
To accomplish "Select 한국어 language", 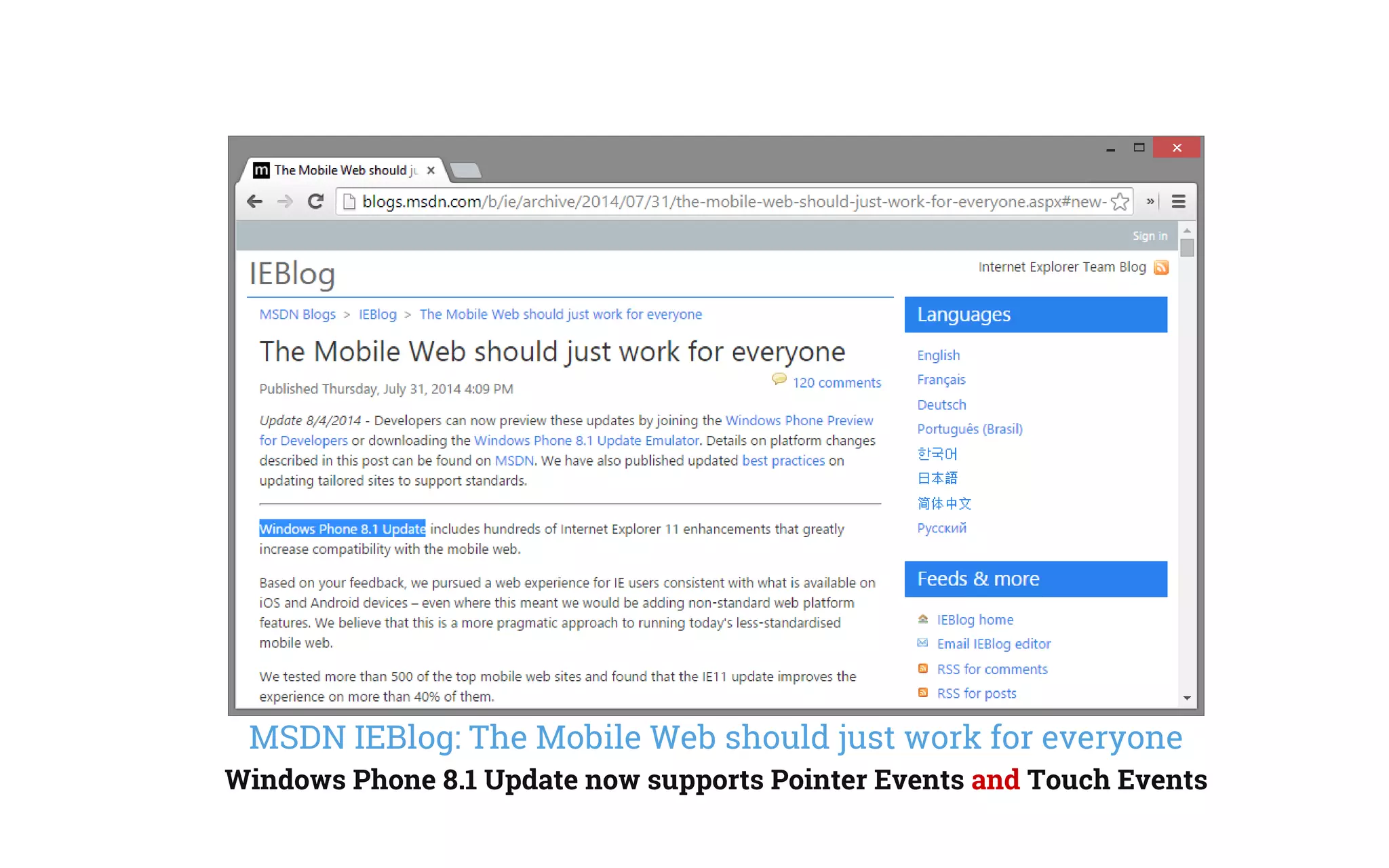I will (937, 454).
